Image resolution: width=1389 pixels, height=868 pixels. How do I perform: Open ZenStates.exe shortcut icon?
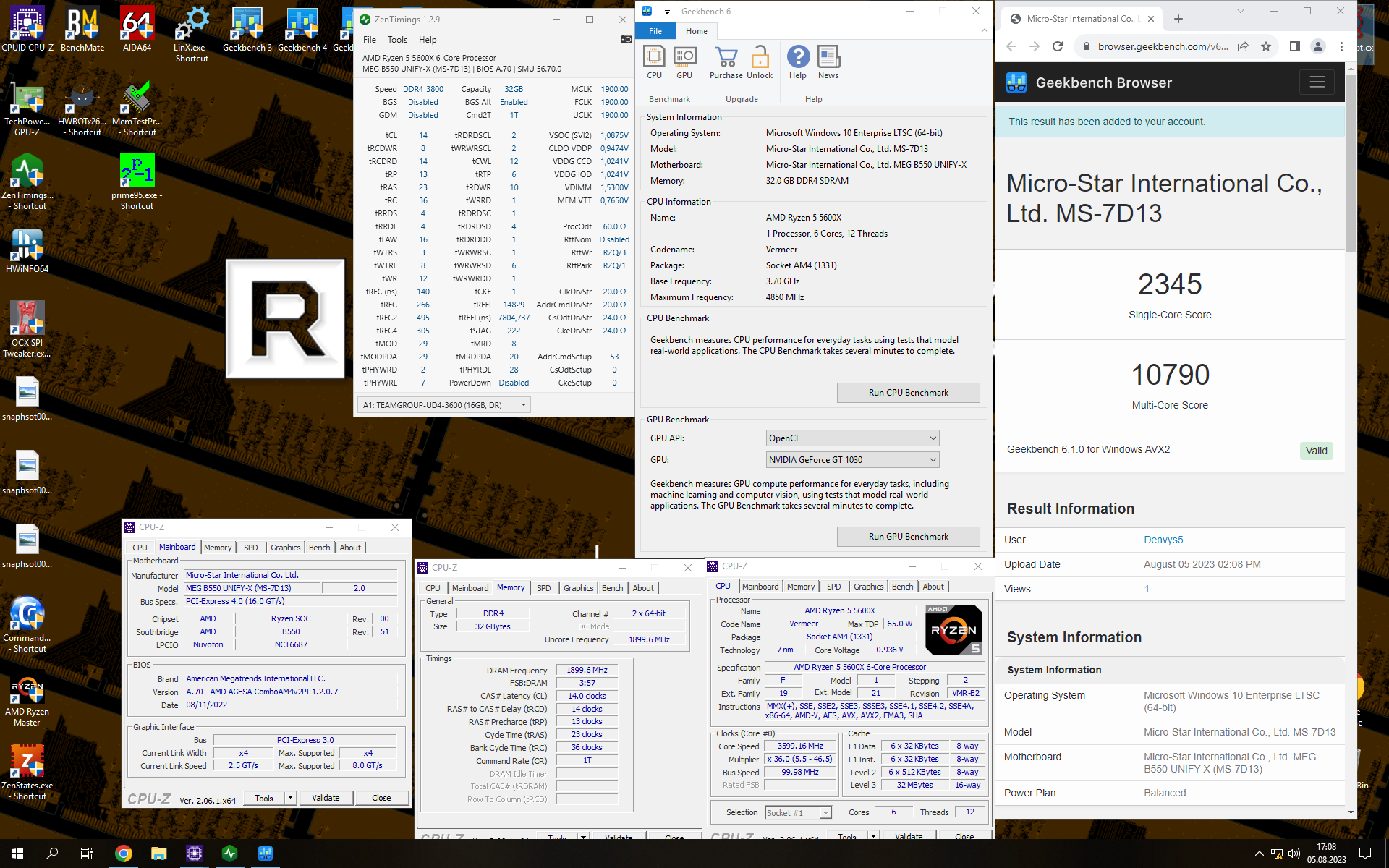[27, 773]
